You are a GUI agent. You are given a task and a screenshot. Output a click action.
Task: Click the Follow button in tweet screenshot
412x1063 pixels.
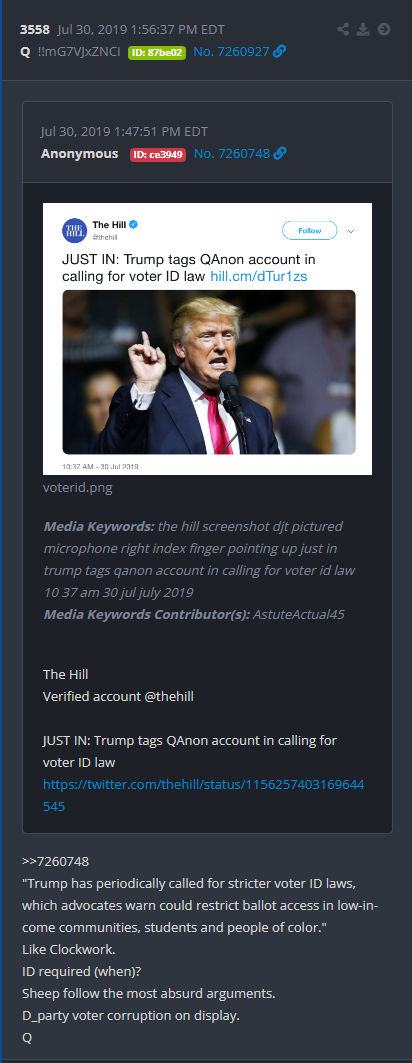pos(310,230)
